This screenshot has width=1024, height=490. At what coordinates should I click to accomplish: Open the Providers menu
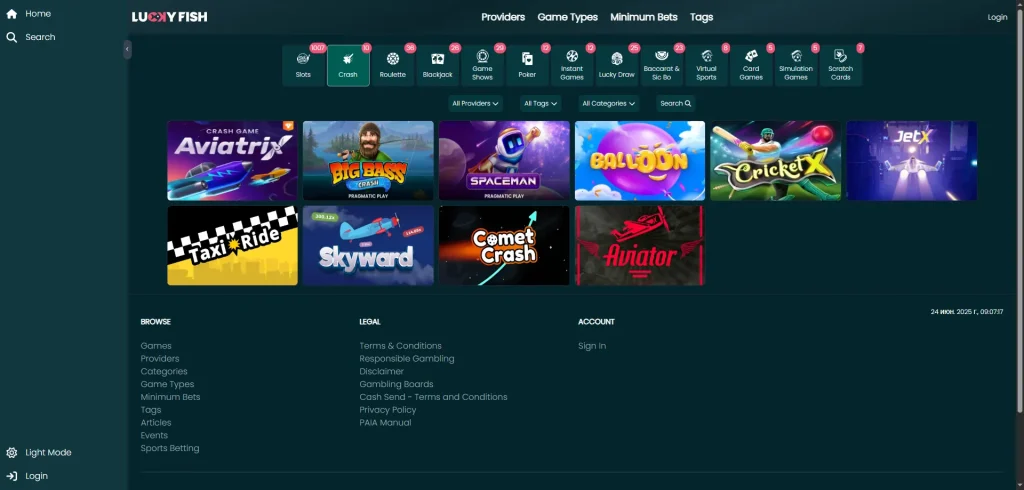(x=503, y=17)
